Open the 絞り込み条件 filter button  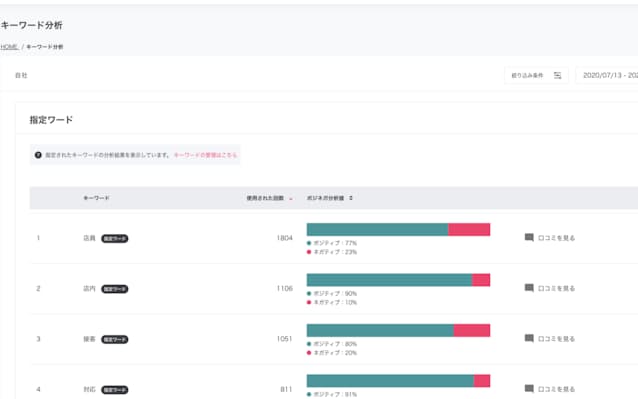536,75
